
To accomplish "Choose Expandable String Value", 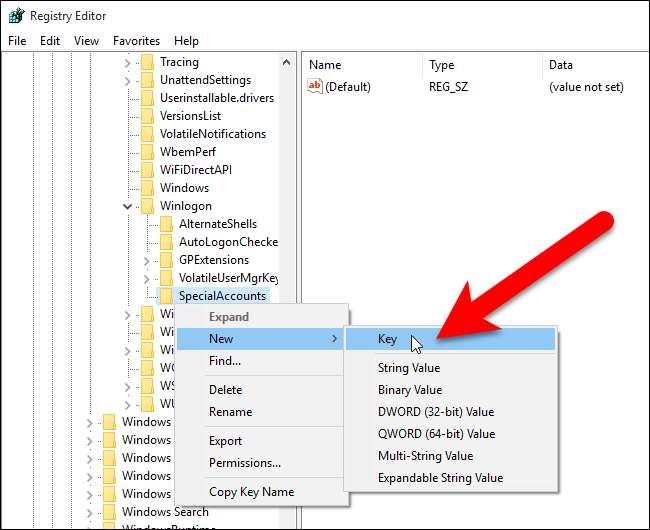I will [450, 478].
